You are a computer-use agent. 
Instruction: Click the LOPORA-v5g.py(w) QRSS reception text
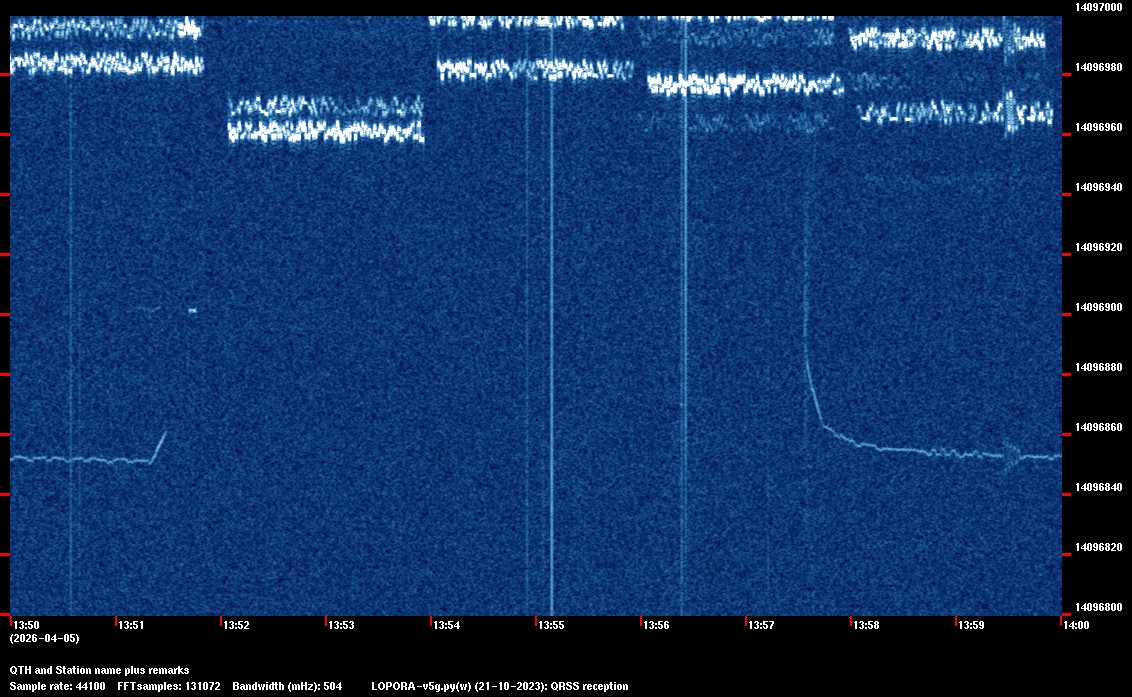click(x=500, y=686)
